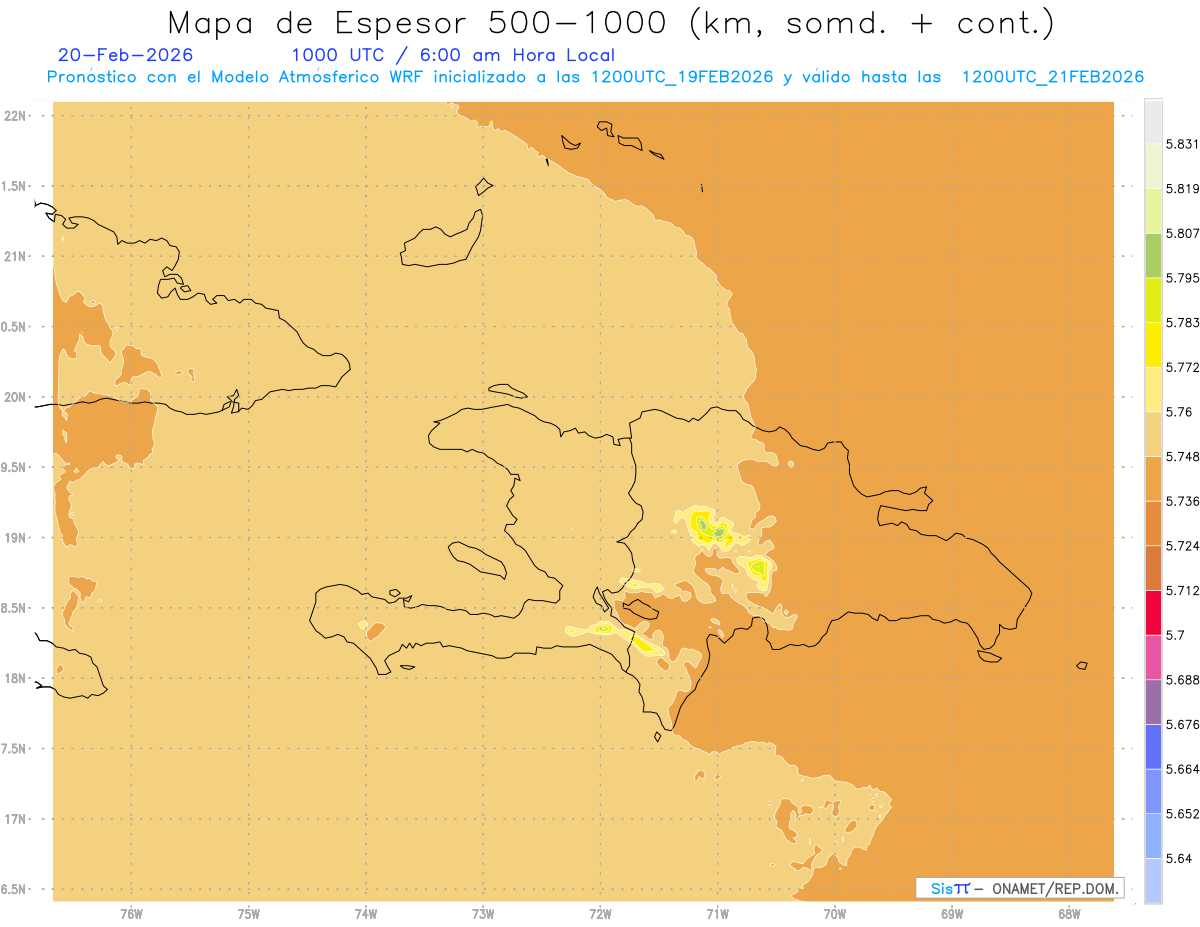
Task: Click the legend value '5.7'
Action: pyautogui.click(x=1175, y=635)
